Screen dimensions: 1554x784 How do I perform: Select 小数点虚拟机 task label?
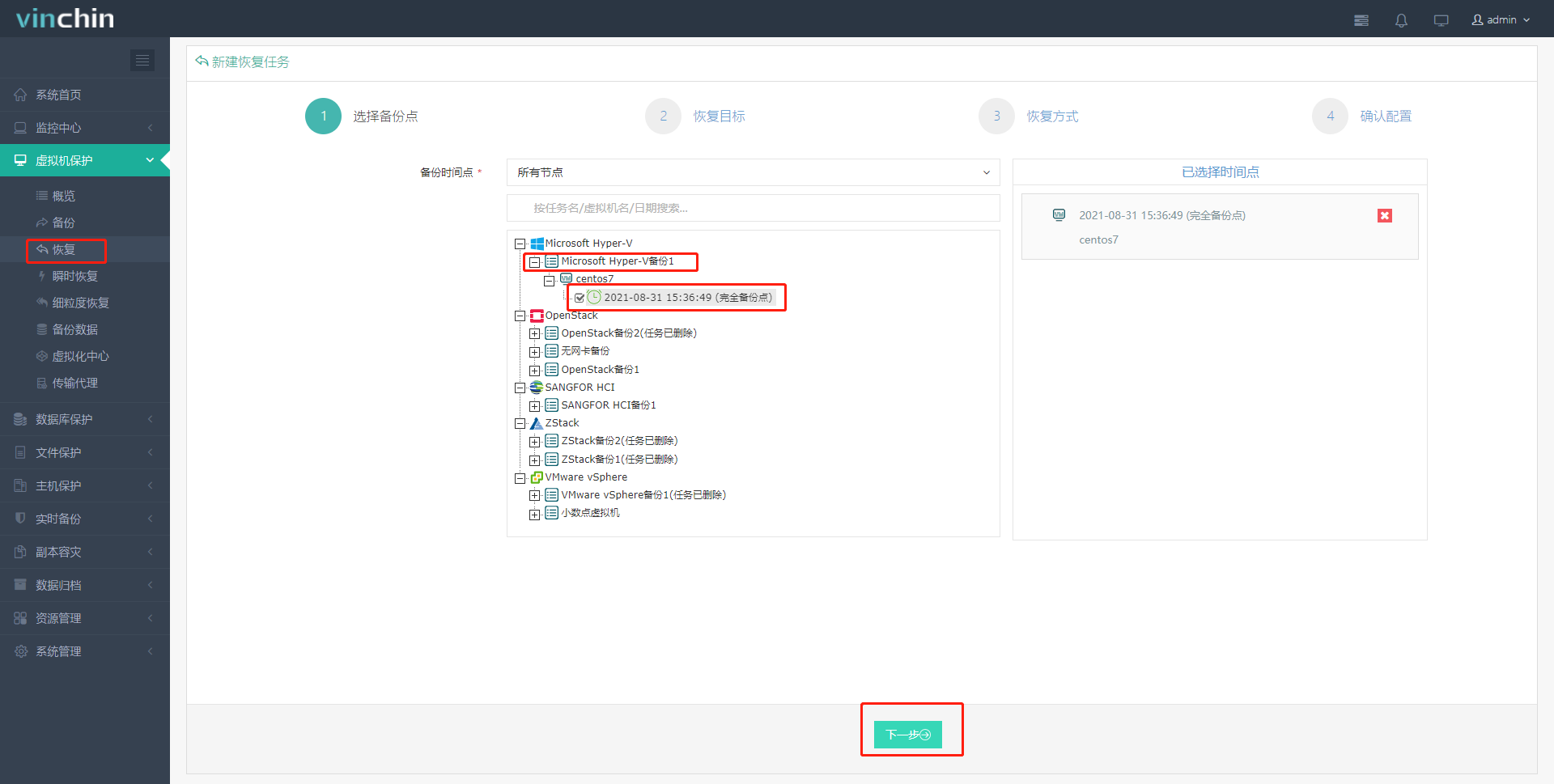point(591,513)
